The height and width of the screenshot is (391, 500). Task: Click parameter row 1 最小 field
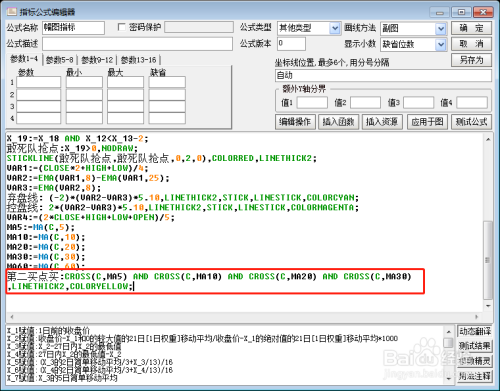point(84,82)
